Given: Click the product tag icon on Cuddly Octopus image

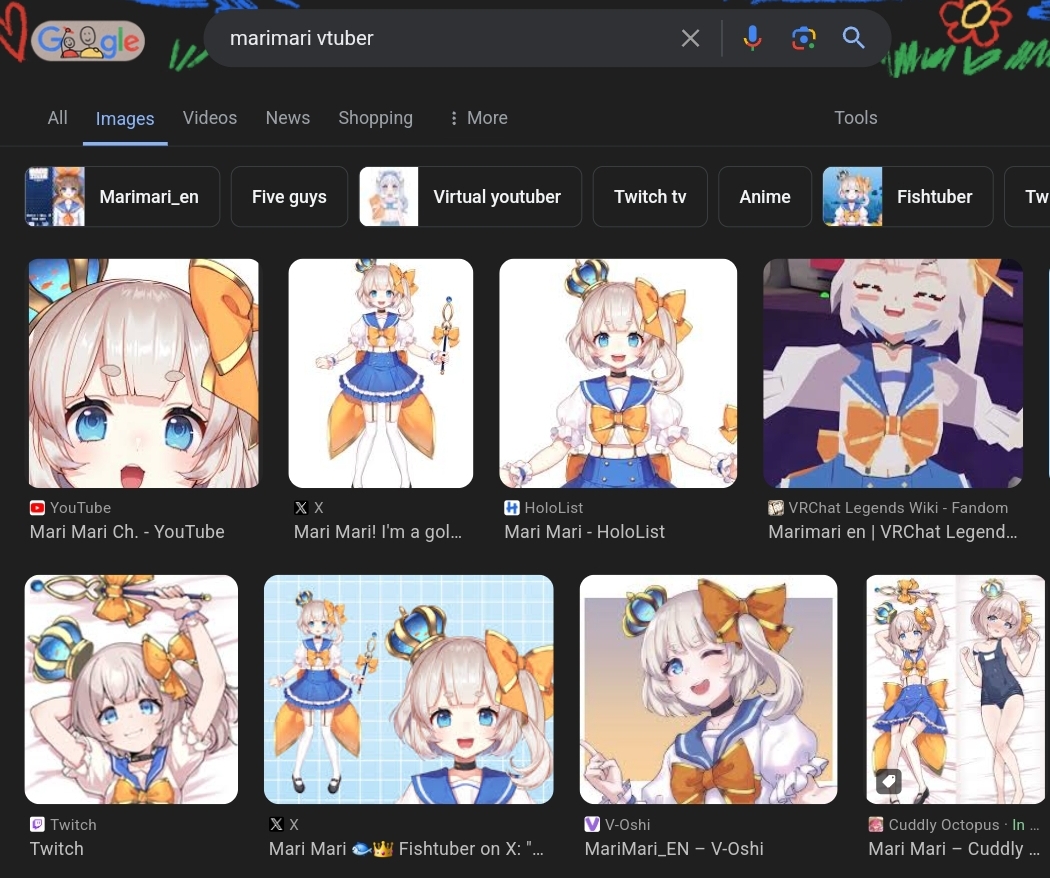Looking at the screenshot, I should (x=889, y=780).
